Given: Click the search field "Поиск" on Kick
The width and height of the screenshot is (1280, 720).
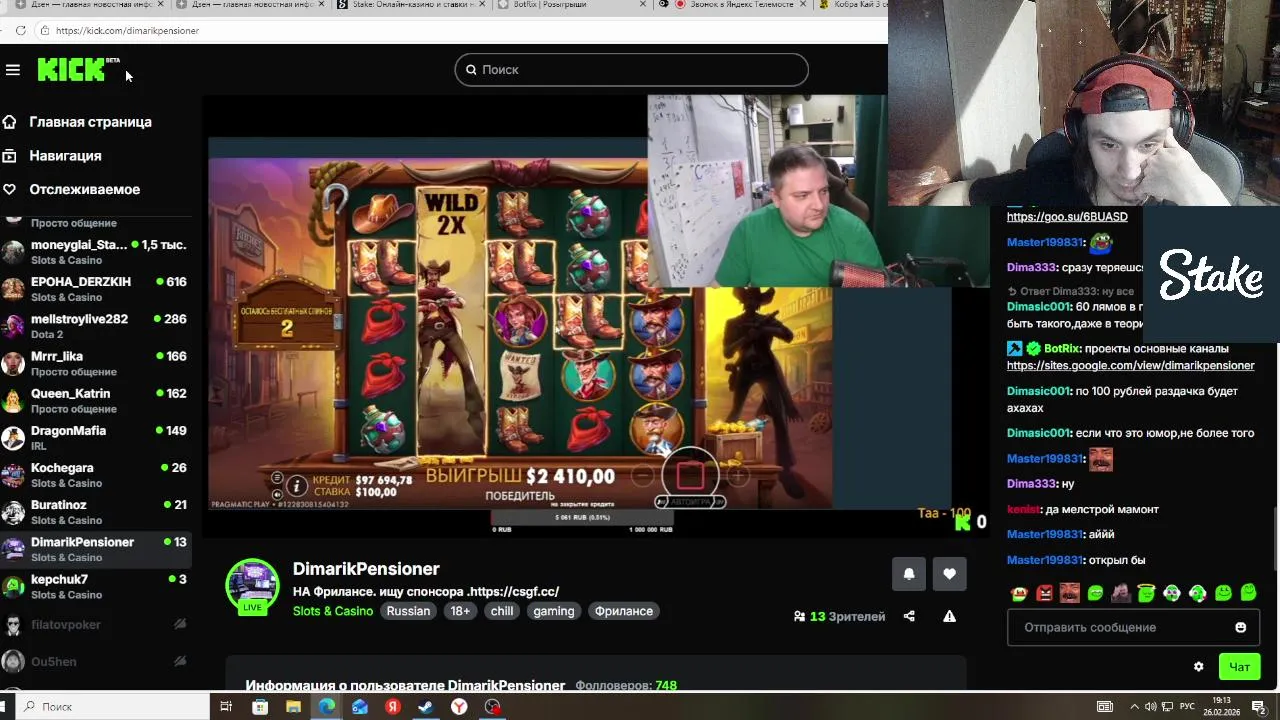Looking at the screenshot, I should pyautogui.click(x=631, y=70).
